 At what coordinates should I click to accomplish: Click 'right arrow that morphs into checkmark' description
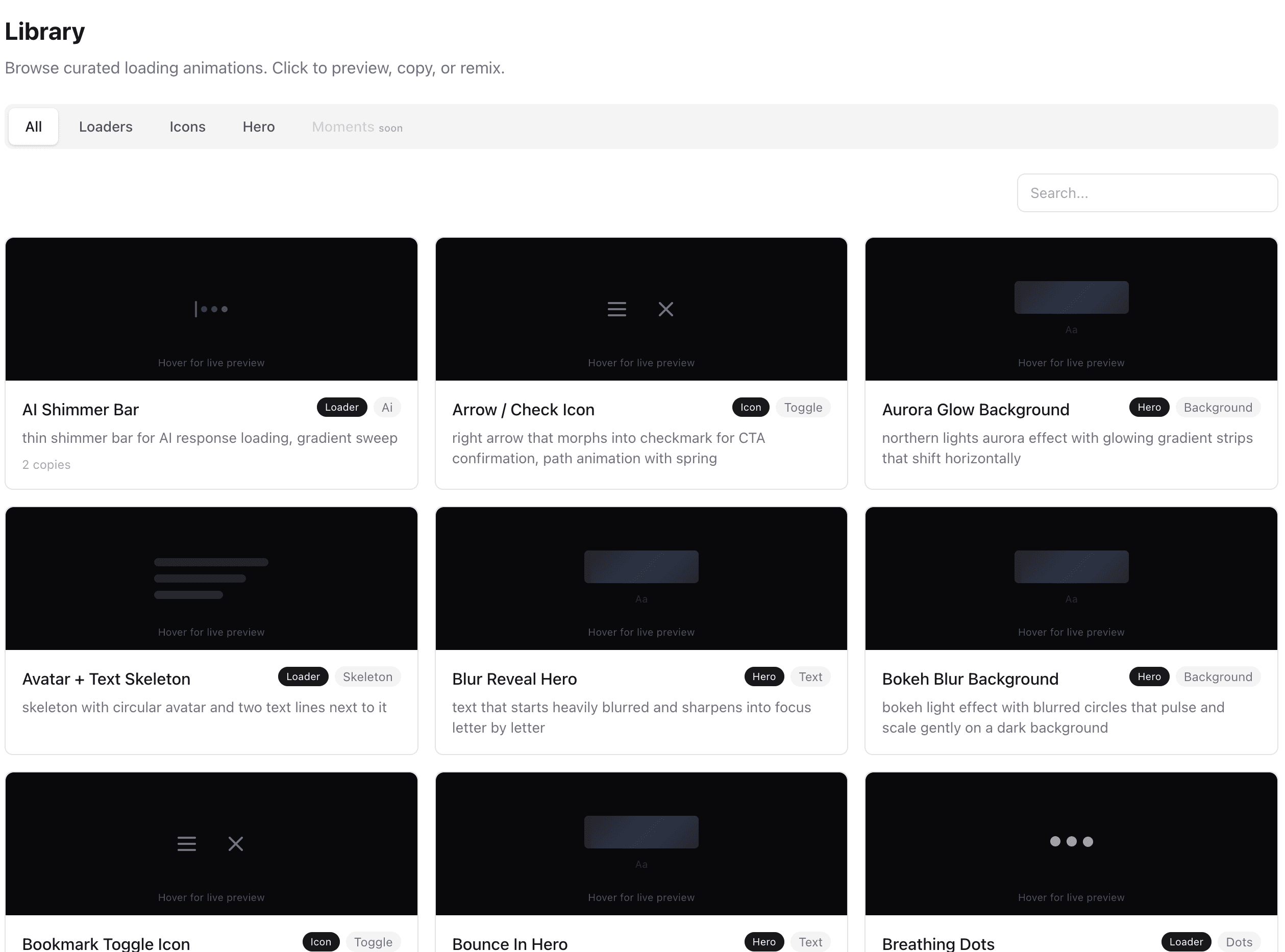pyautogui.click(x=608, y=448)
